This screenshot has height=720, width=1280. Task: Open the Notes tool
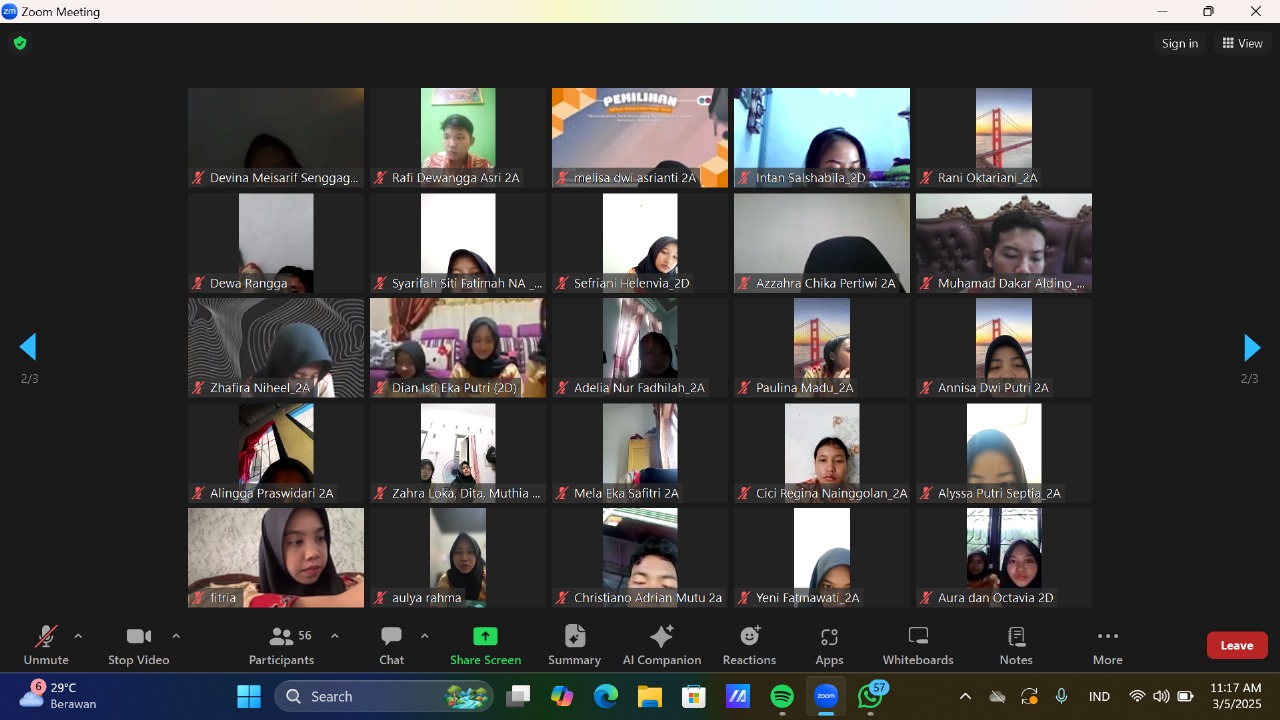click(1016, 645)
